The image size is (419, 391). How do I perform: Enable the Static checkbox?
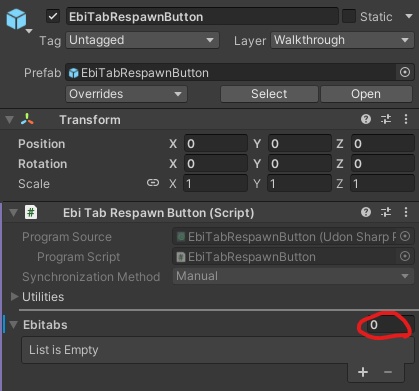click(x=349, y=16)
